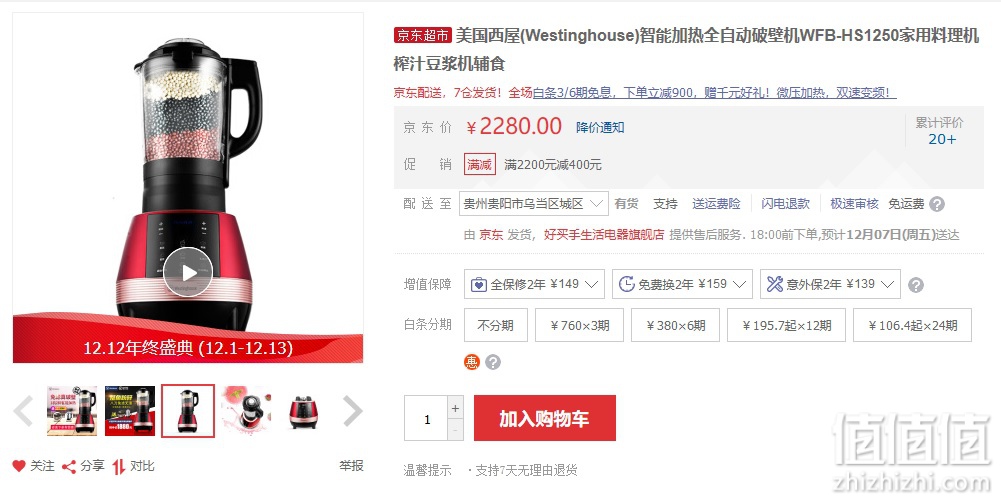Click the quantity input field
The width and height of the screenshot is (1001, 502).
tap(426, 418)
